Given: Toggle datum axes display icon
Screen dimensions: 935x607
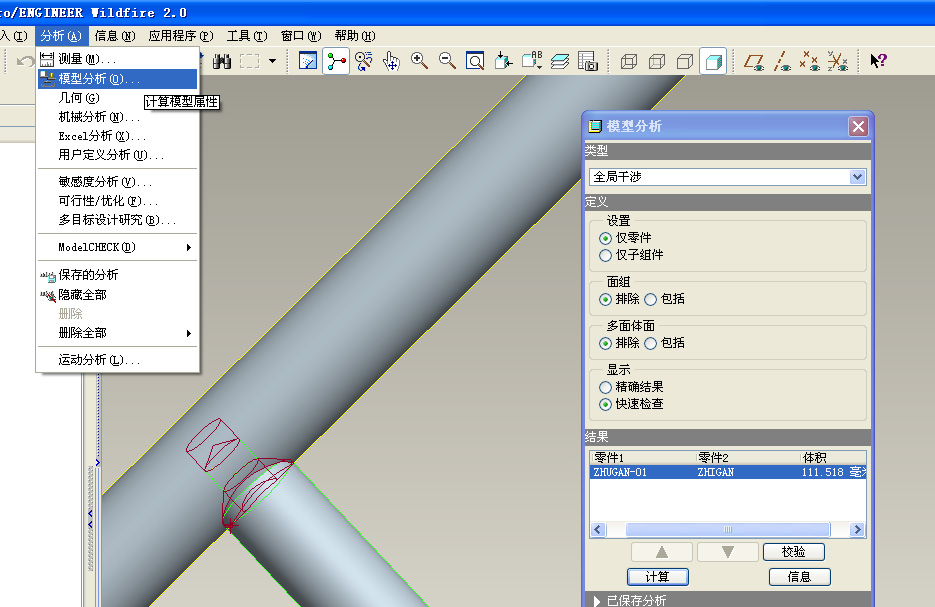Looking at the screenshot, I should point(782,61).
